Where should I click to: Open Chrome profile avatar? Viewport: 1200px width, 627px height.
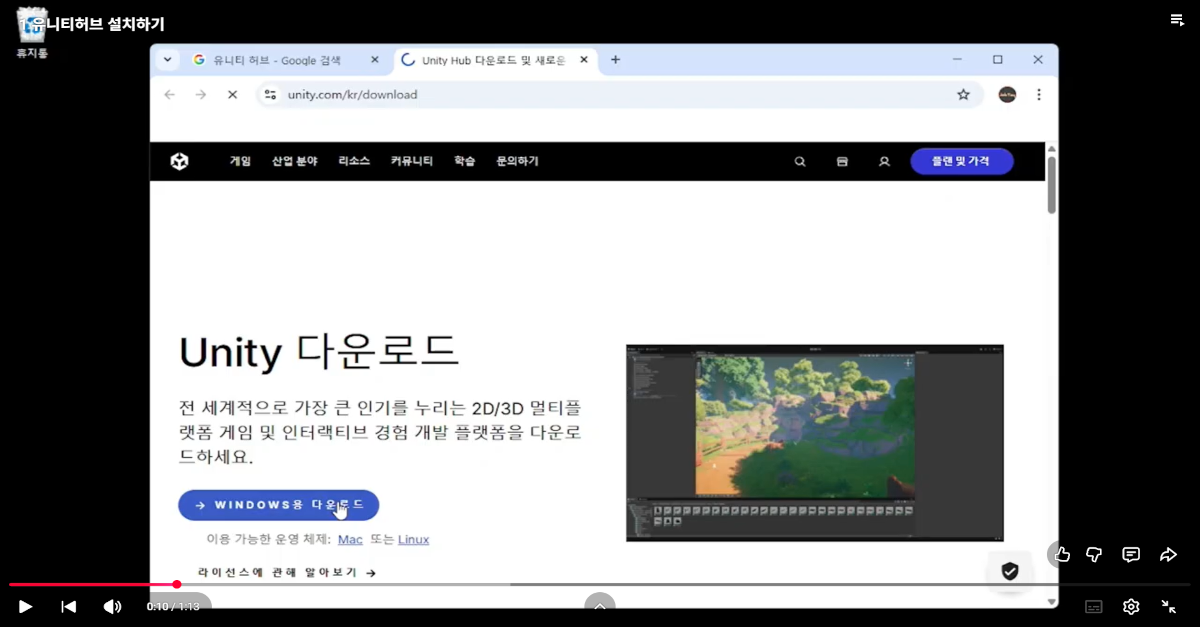click(x=1007, y=94)
